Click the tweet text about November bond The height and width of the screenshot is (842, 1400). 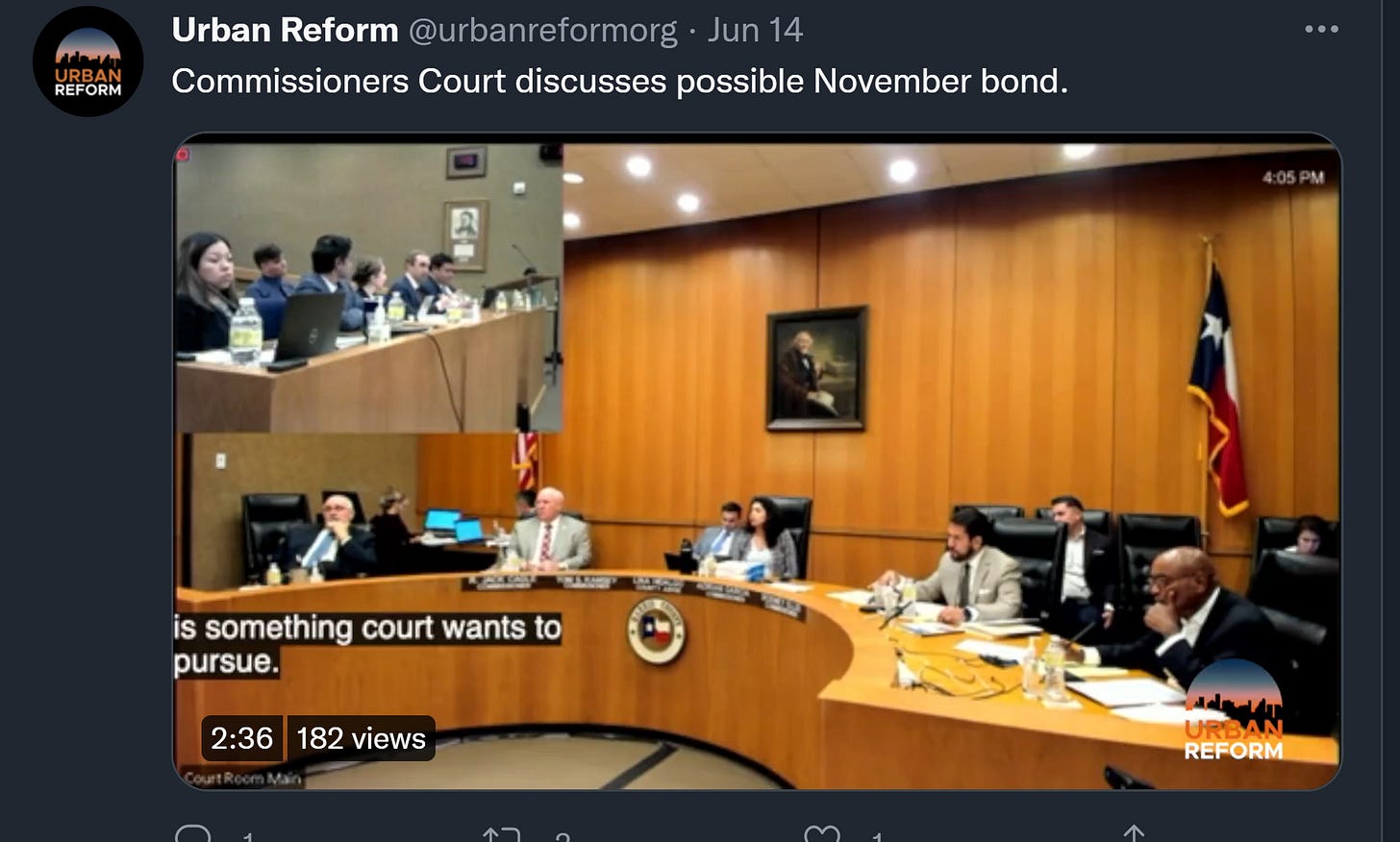click(619, 82)
